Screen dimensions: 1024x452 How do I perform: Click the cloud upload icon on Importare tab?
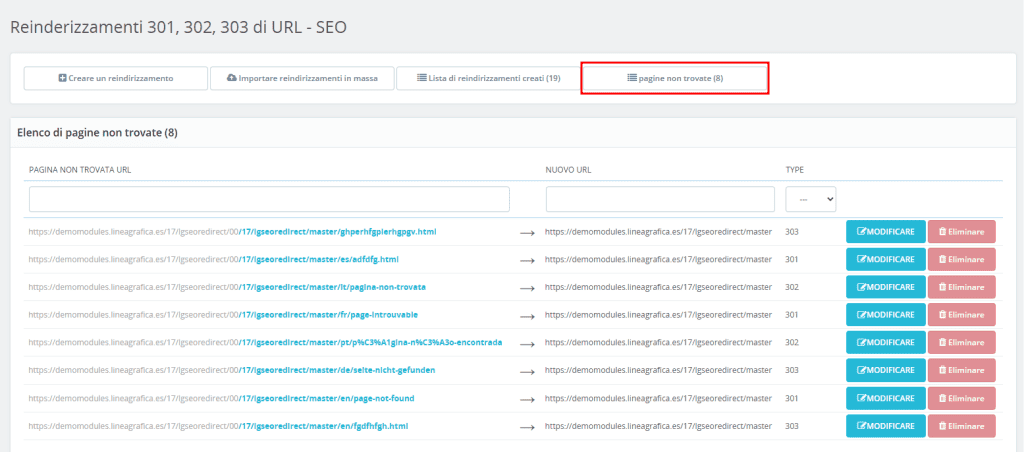pyautogui.click(x=232, y=78)
